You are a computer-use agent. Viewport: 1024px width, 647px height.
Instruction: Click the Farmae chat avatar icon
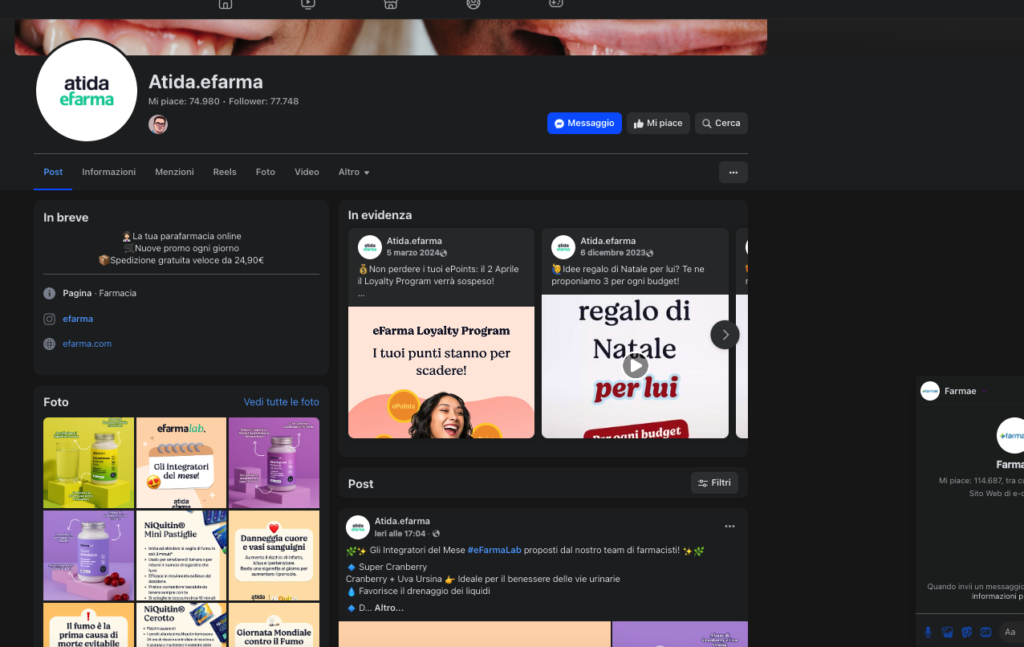click(x=930, y=390)
